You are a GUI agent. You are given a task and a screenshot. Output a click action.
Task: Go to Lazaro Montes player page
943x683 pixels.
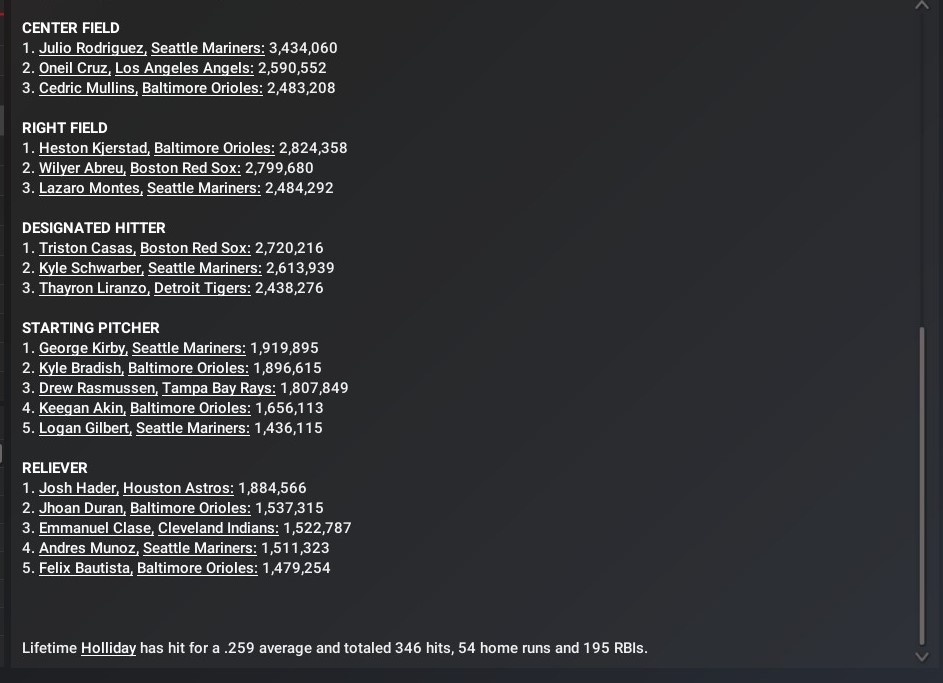(90, 188)
